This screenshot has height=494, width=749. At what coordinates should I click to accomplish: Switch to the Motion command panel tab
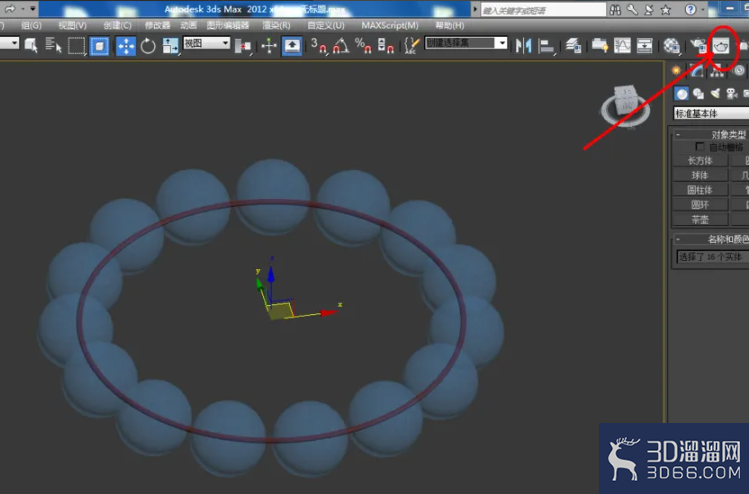738,71
